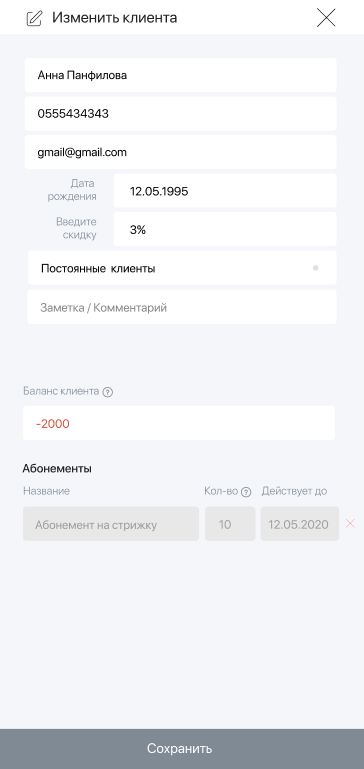This screenshot has width=364, height=769.
Task: Click the help icon beside Кол-во
Action: (x=246, y=492)
